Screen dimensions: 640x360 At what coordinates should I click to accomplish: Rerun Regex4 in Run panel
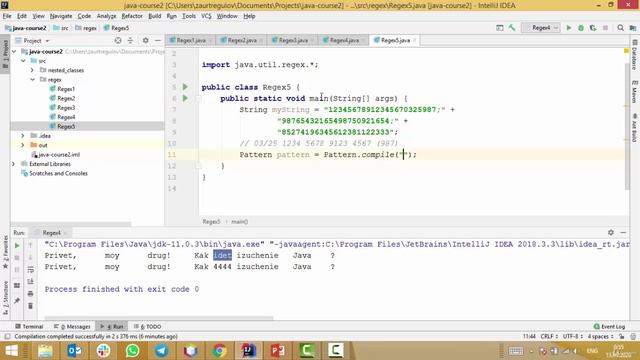[x=17, y=246]
